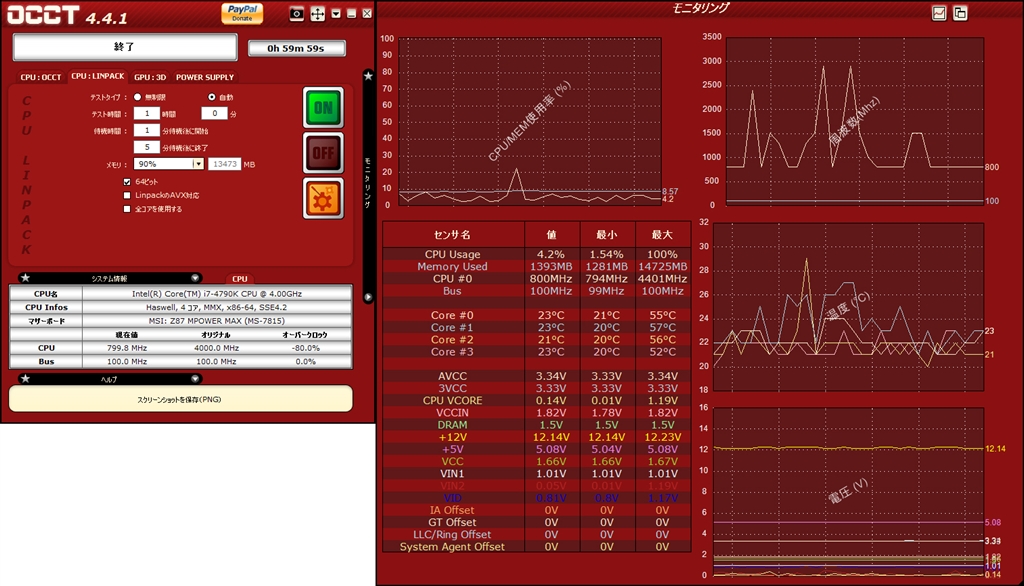Click the greyed 13473 MB memory field
Image resolution: width=1024 pixels, height=586 pixels.
tap(224, 164)
